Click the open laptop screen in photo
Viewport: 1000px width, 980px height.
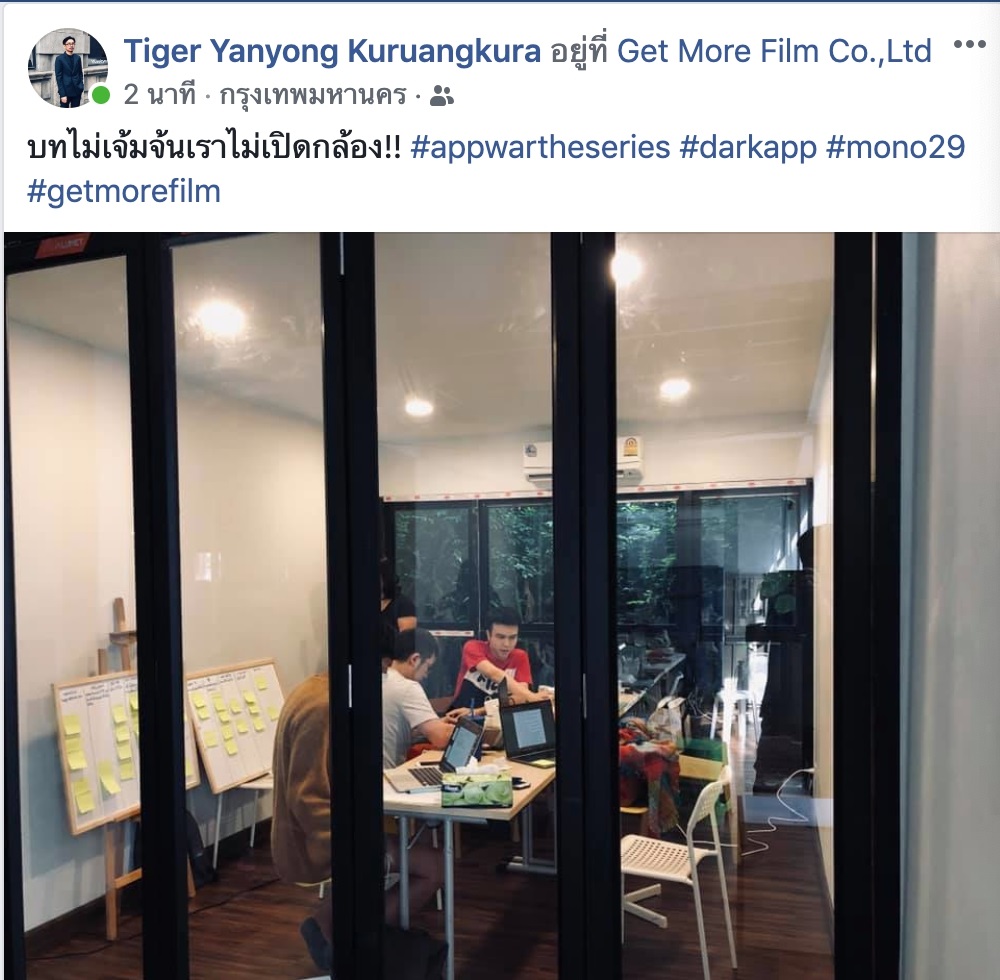coord(529,728)
